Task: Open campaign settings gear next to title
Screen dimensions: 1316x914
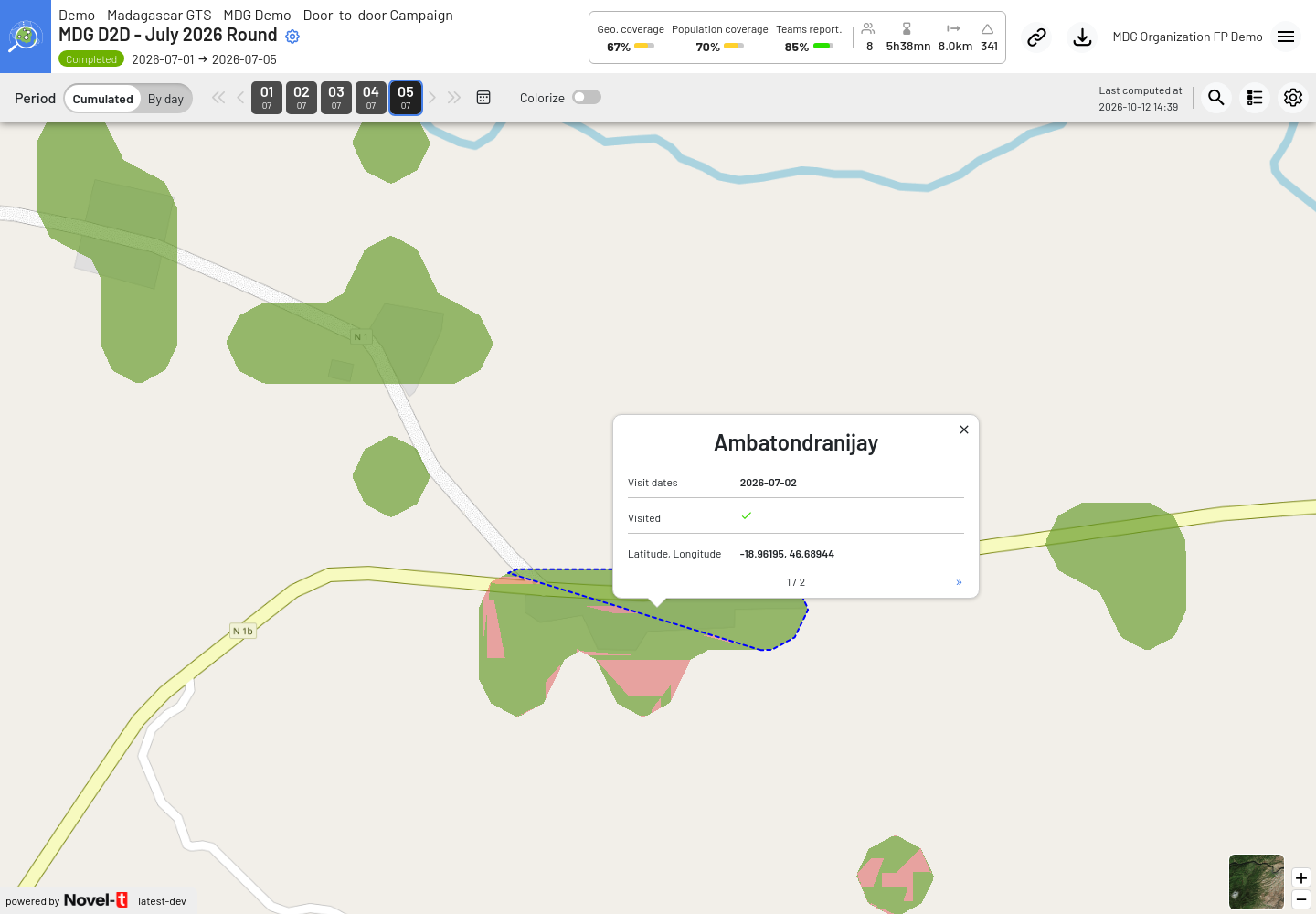Action: 292,37
